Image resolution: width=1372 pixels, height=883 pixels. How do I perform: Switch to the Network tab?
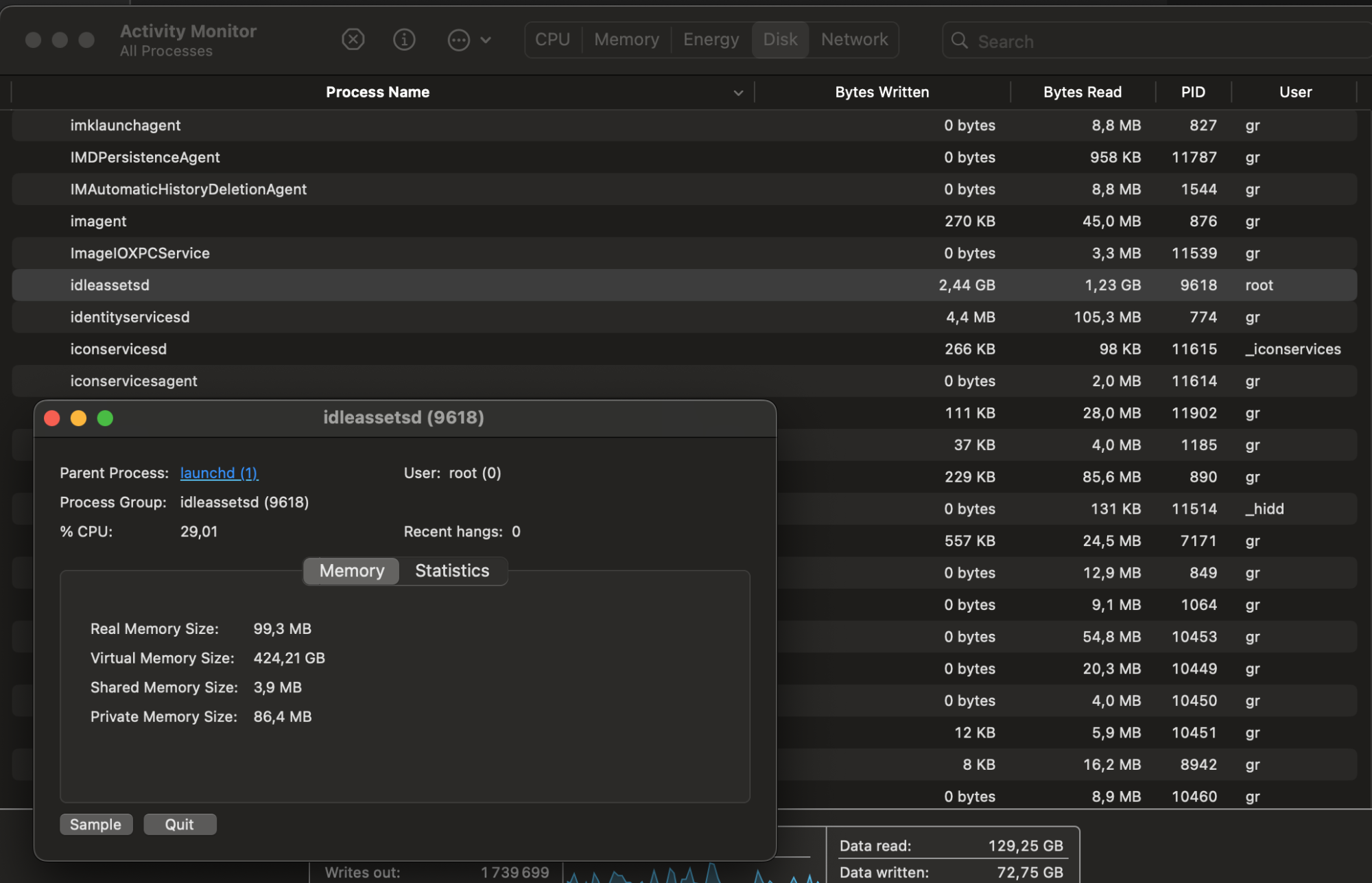(855, 40)
